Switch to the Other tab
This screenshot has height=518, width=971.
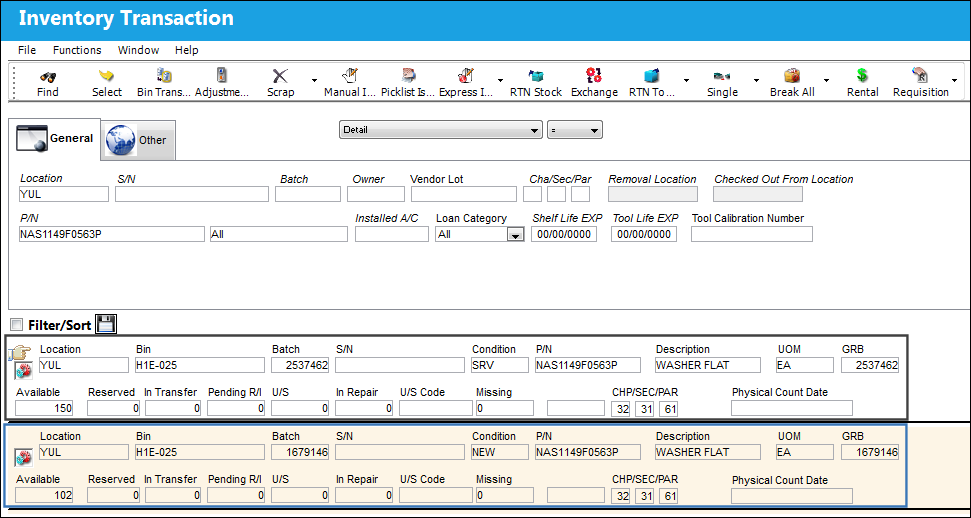click(137, 140)
